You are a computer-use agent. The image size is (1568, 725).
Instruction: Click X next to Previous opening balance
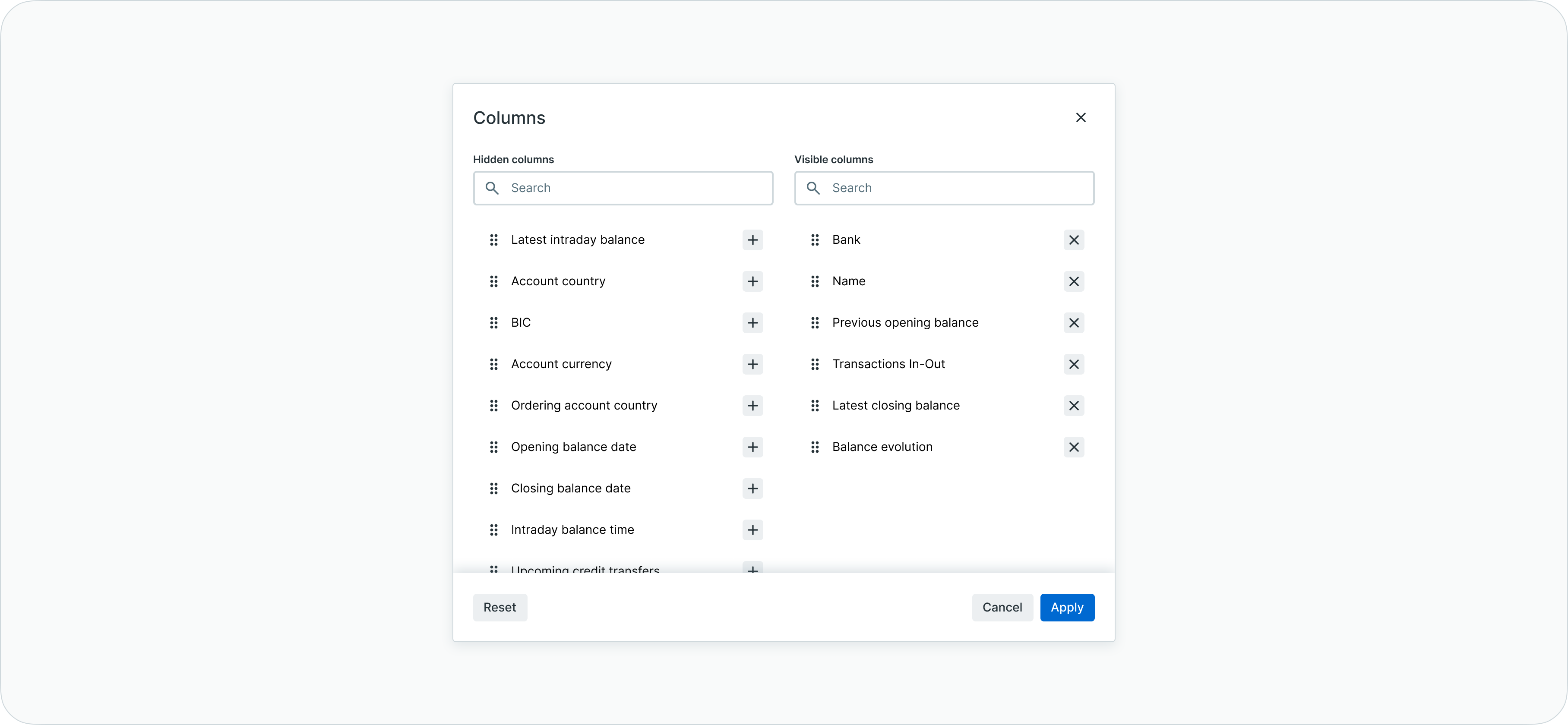[x=1074, y=322]
